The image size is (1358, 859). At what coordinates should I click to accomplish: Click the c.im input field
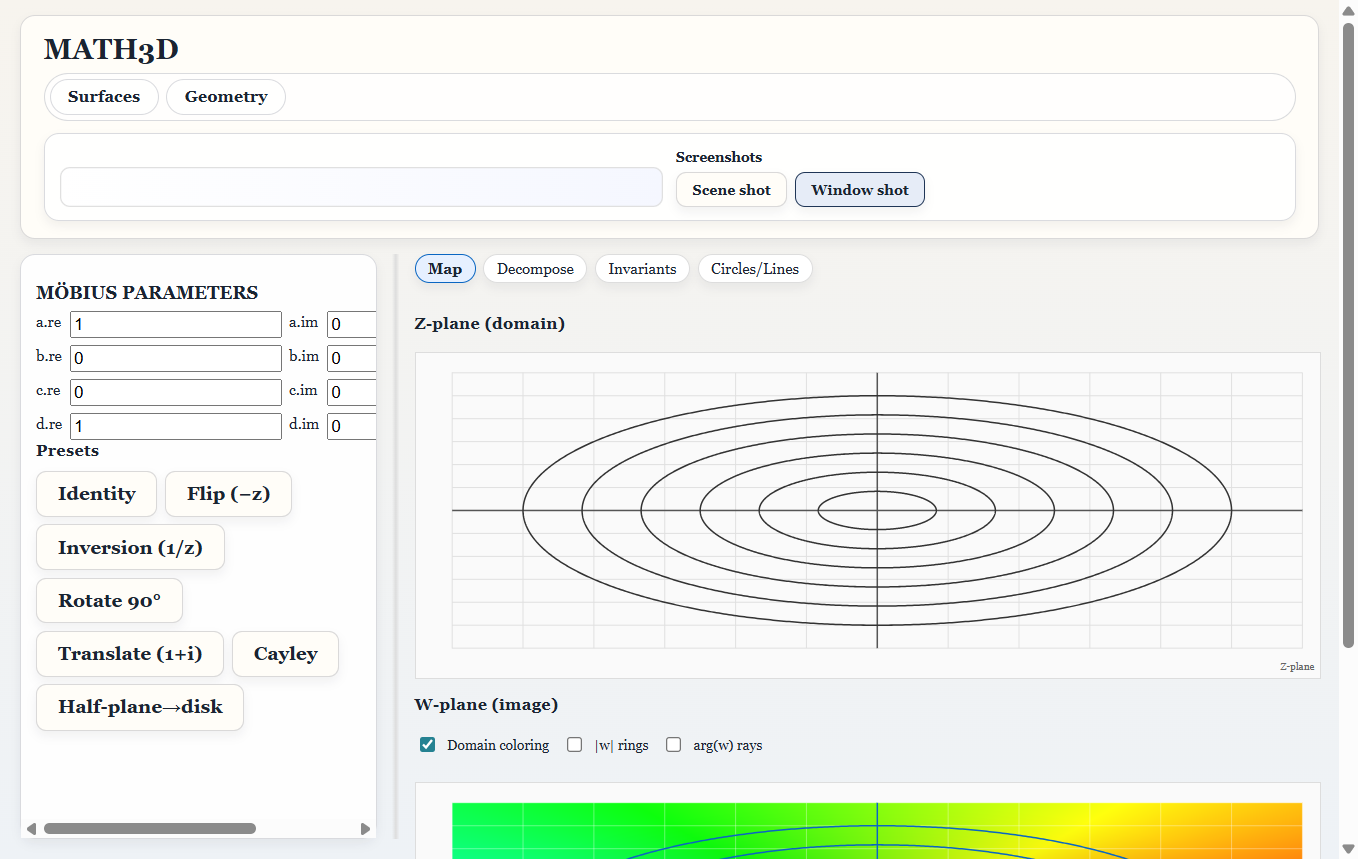(352, 392)
